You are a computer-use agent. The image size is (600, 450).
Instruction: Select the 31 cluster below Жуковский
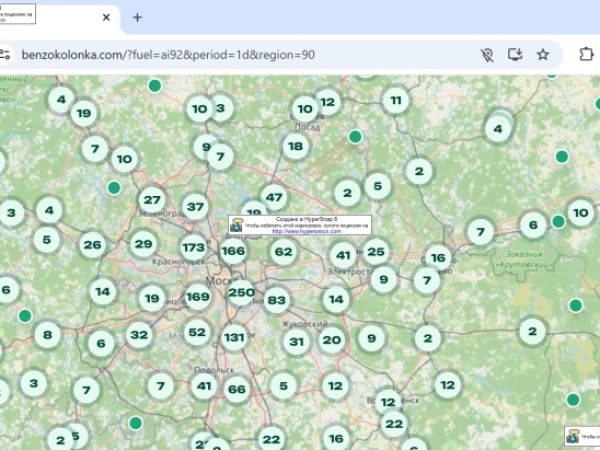tap(297, 341)
